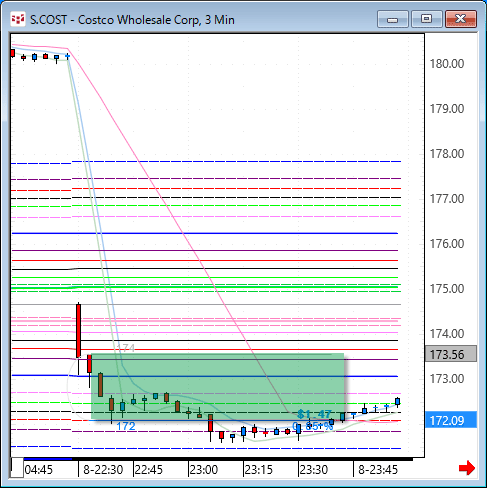Click the blue 172 entry price label
This screenshot has height=488, width=487.
tap(126, 426)
